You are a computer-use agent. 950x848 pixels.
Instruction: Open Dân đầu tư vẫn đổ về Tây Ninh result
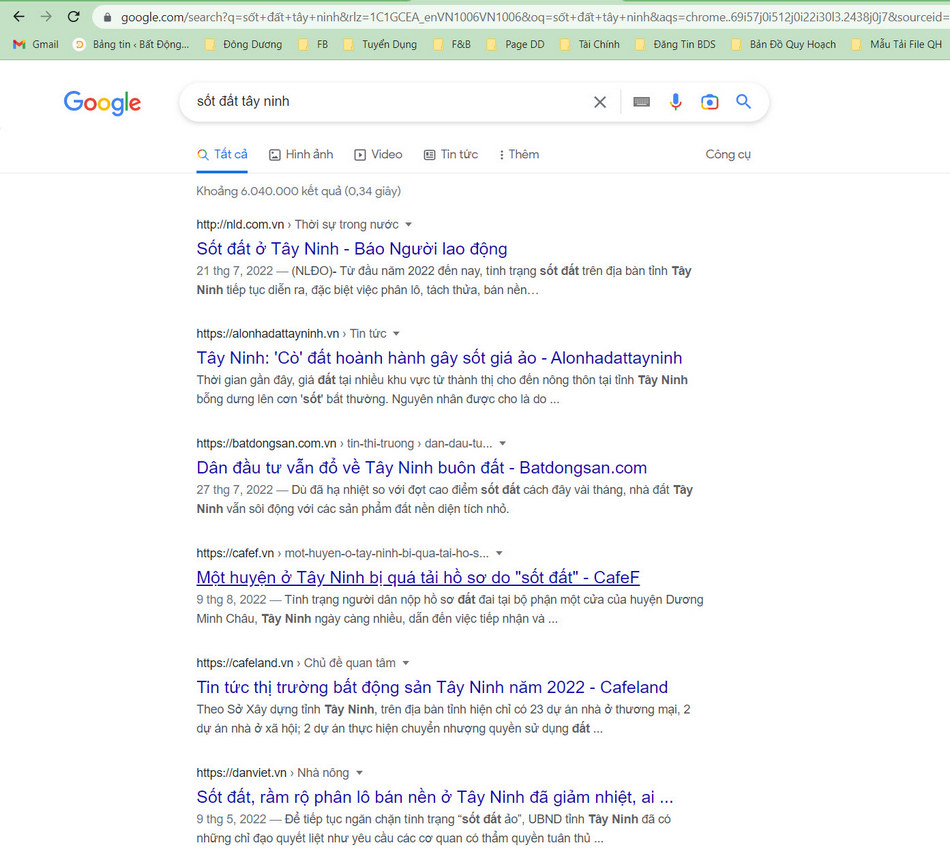click(422, 468)
